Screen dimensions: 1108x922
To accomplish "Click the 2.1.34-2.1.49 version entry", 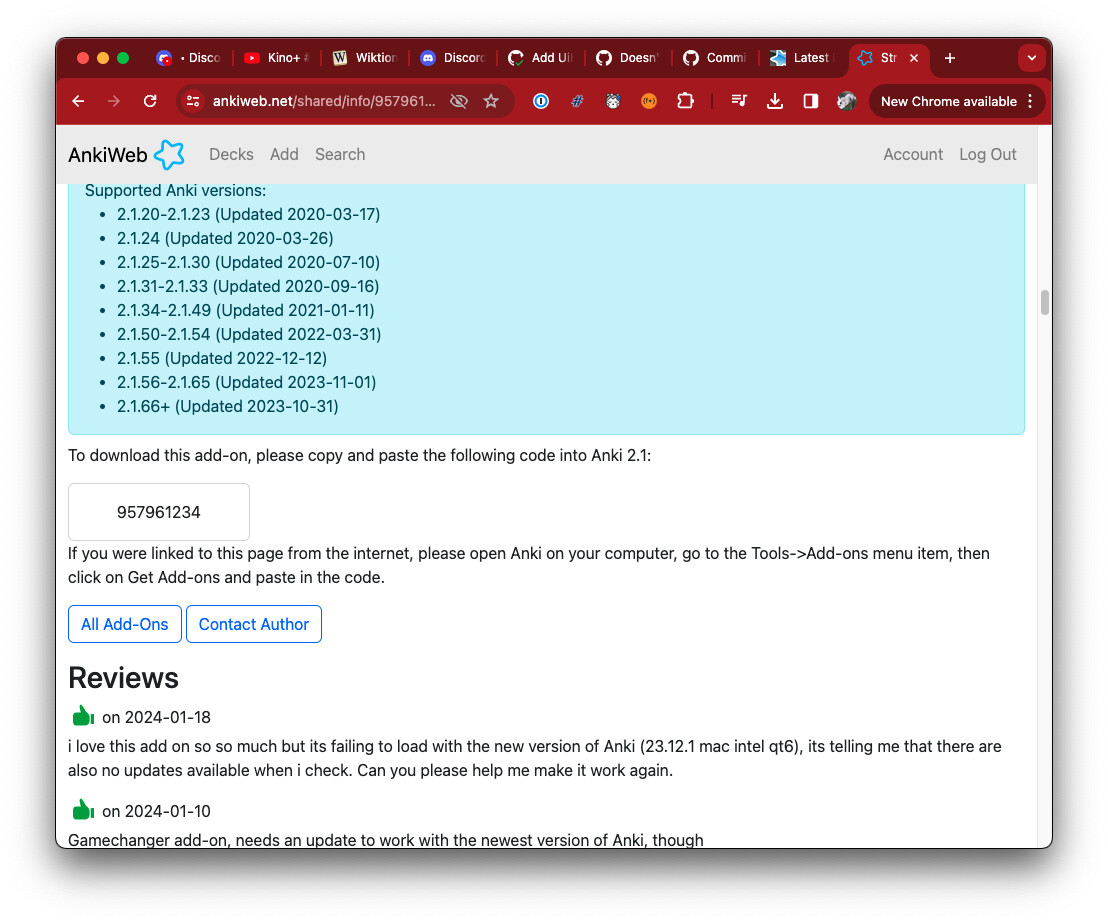I will point(246,311).
